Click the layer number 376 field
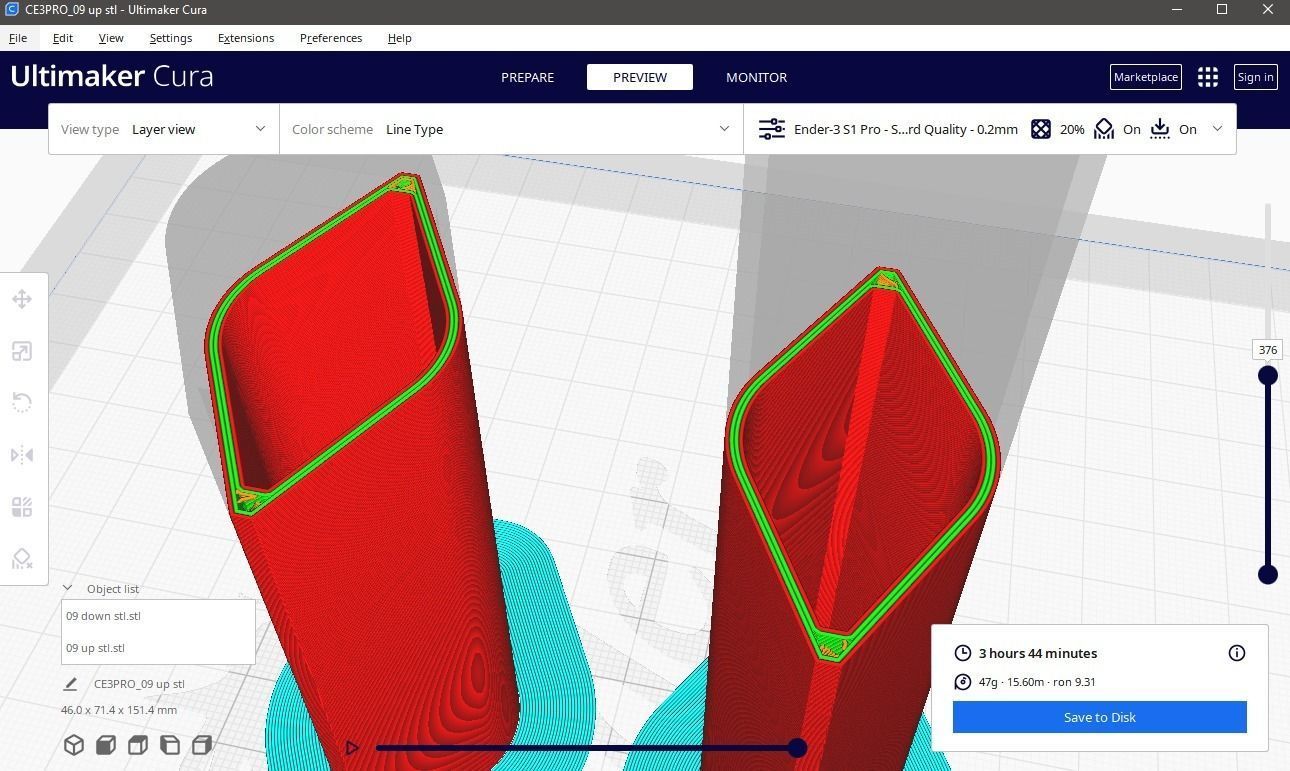The height and width of the screenshot is (771, 1290). point(1268,350)
